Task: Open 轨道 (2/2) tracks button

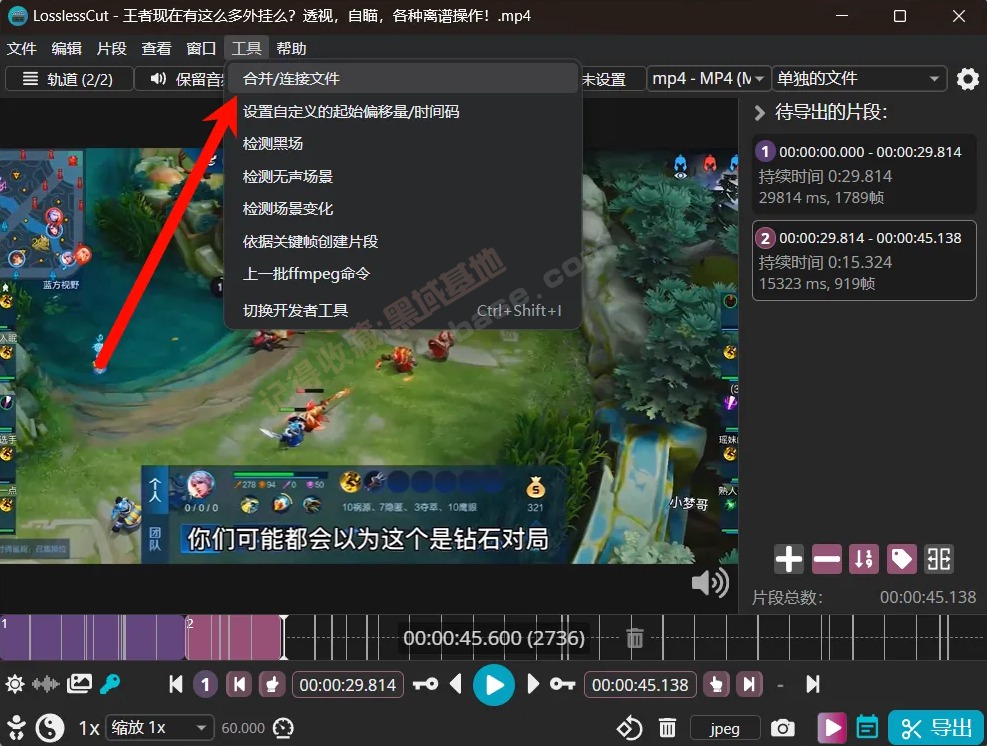Action: point(69,79)
